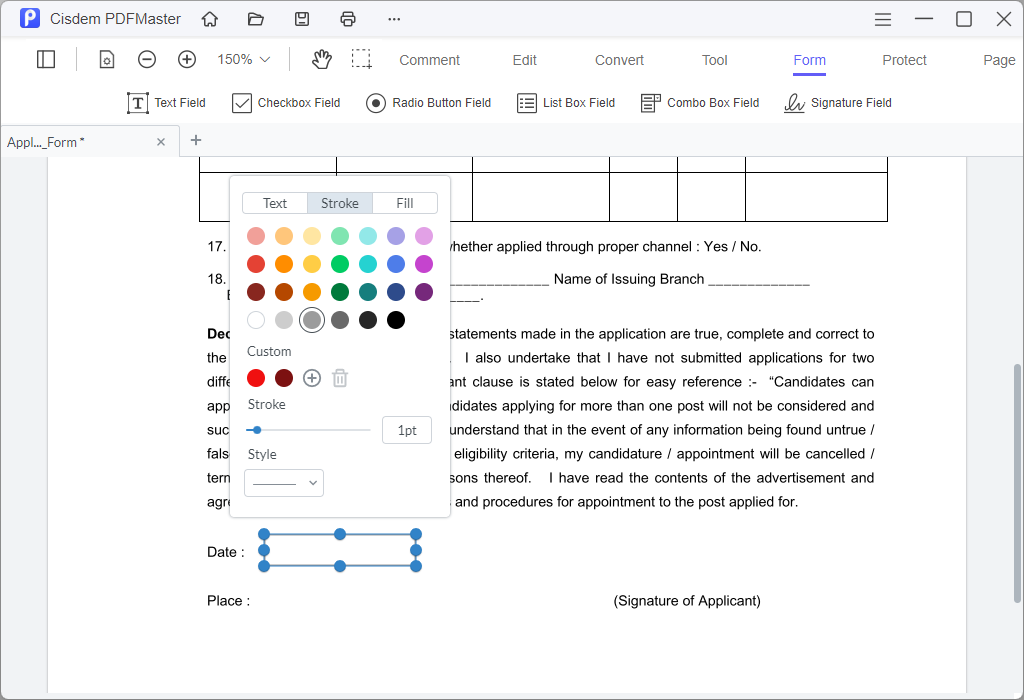Viewport: 1024px width, 700px height.
Task: Click the top-middle handle of the selected Date field
Action: pos(340,534)
